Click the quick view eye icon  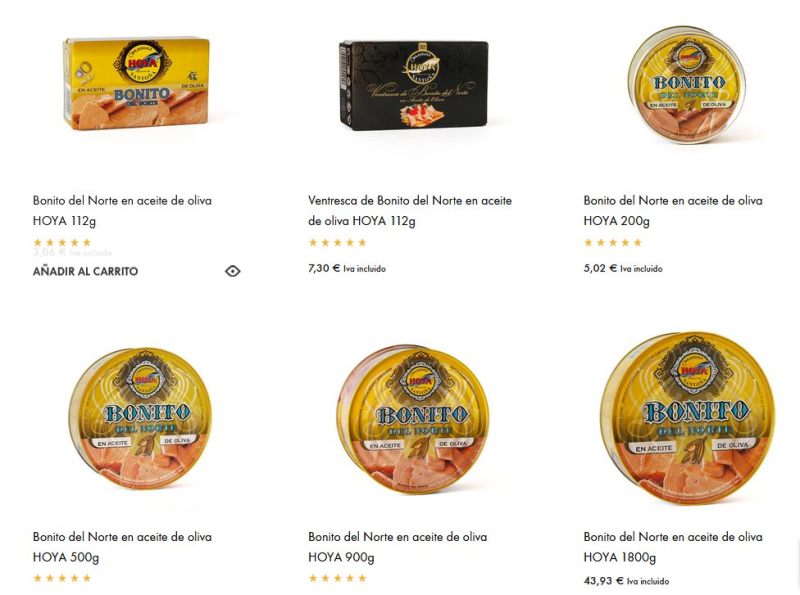coord(233,271)
